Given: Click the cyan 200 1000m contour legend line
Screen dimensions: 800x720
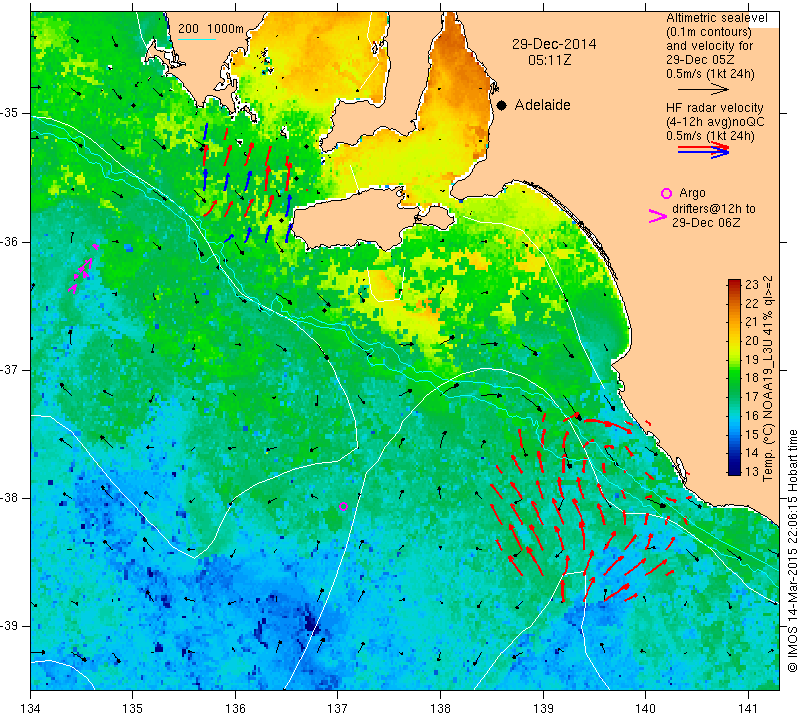Looking at the screenshot, I should [197, 39].
